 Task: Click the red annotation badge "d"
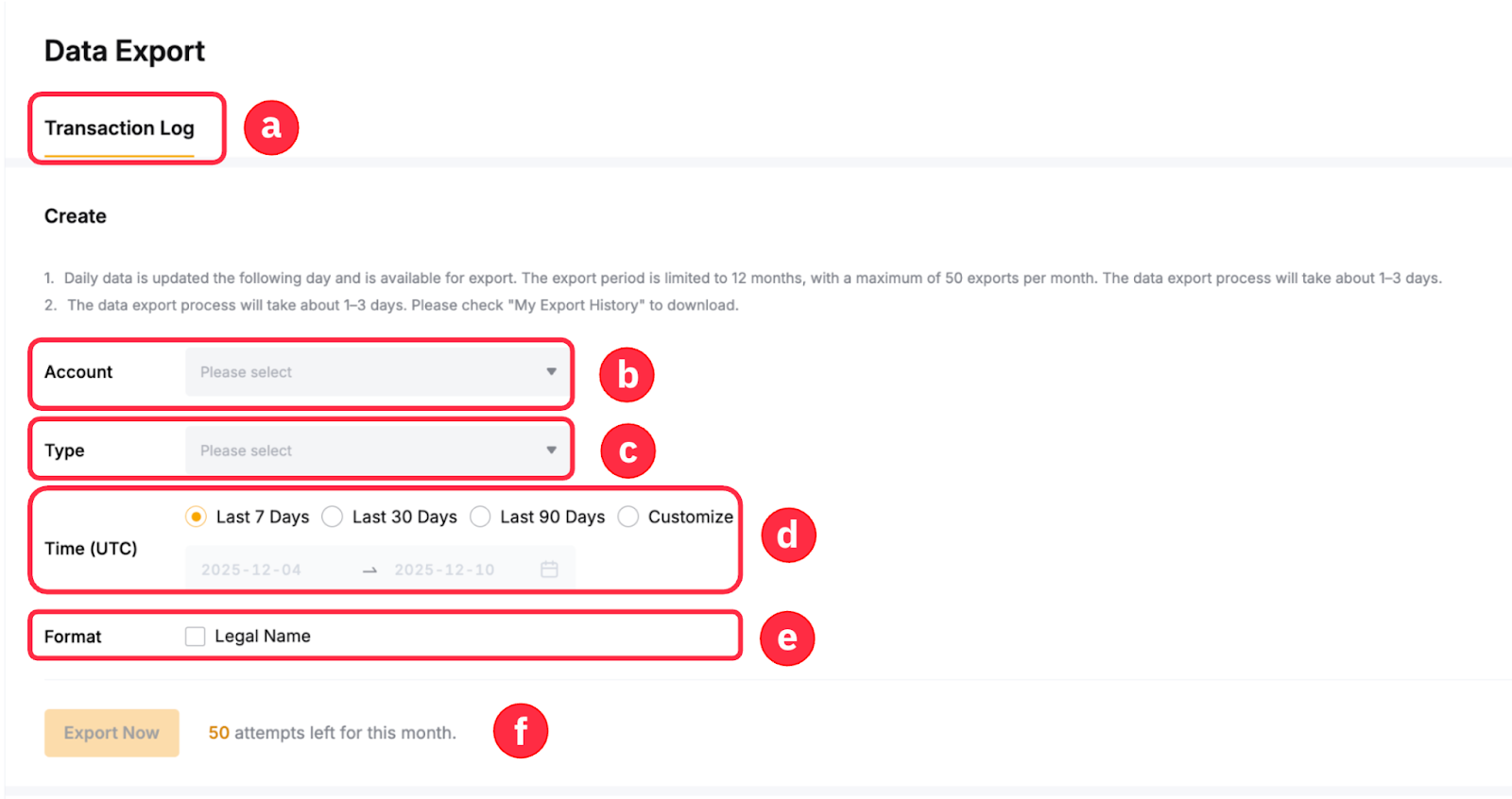788,535
